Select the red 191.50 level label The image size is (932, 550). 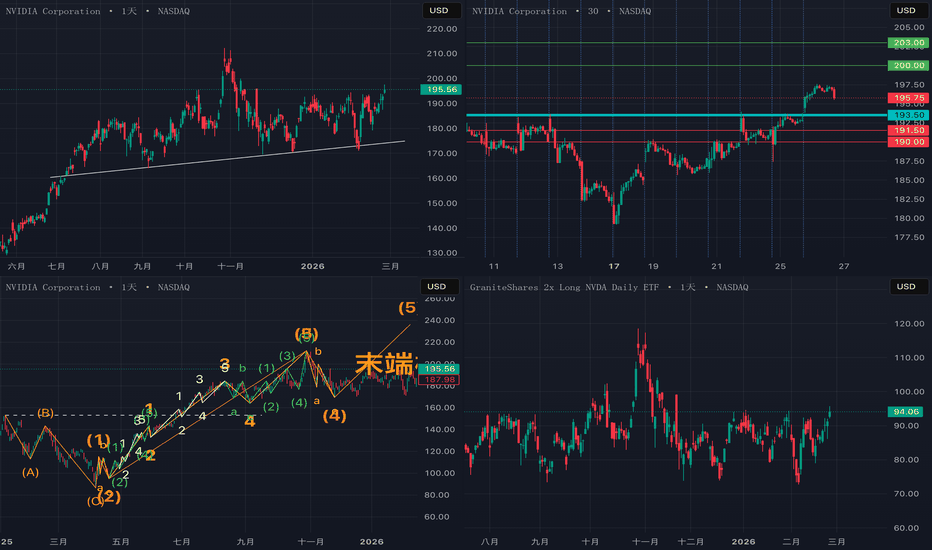coord(908,130)
